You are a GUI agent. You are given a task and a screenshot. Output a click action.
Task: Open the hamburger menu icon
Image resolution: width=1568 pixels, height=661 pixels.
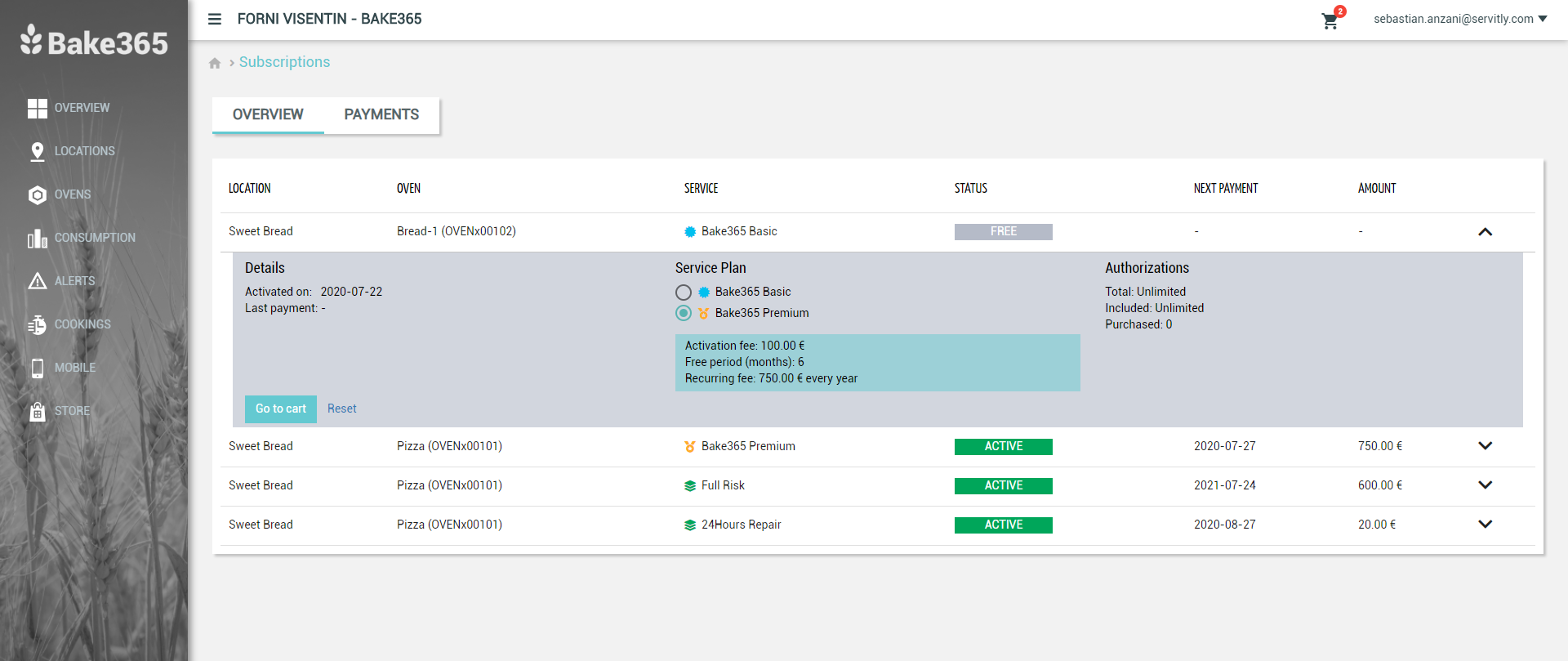(215, 19)
